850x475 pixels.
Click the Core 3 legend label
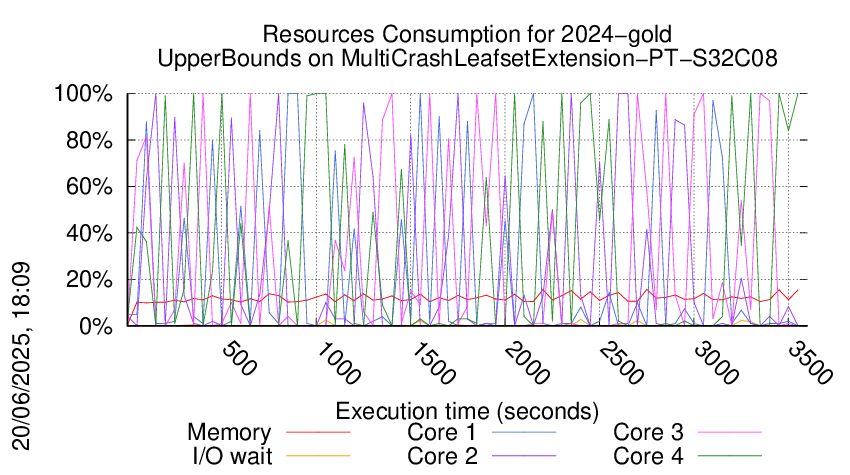click(648, 433)
